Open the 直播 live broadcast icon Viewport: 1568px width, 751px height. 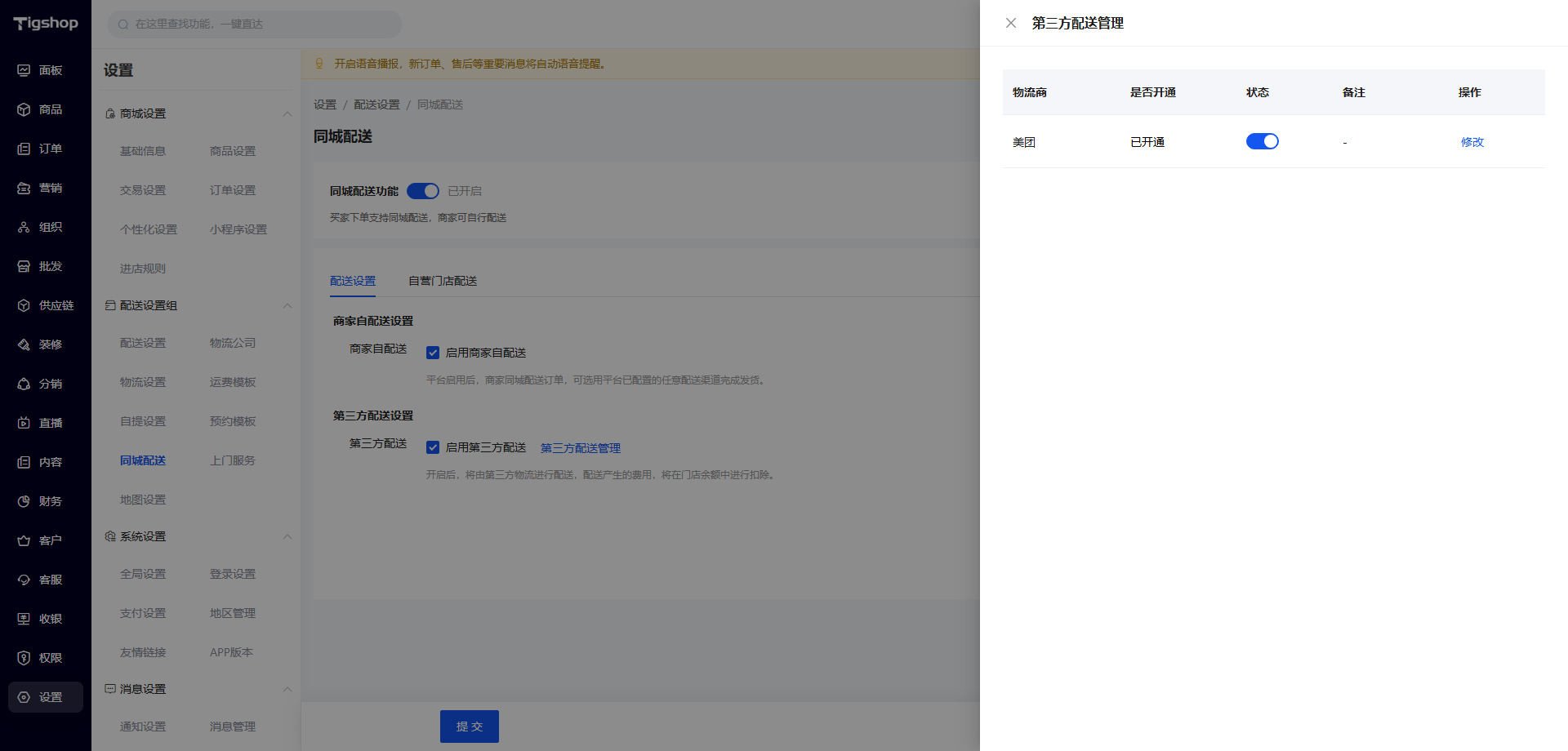click(x=24, y=423)
